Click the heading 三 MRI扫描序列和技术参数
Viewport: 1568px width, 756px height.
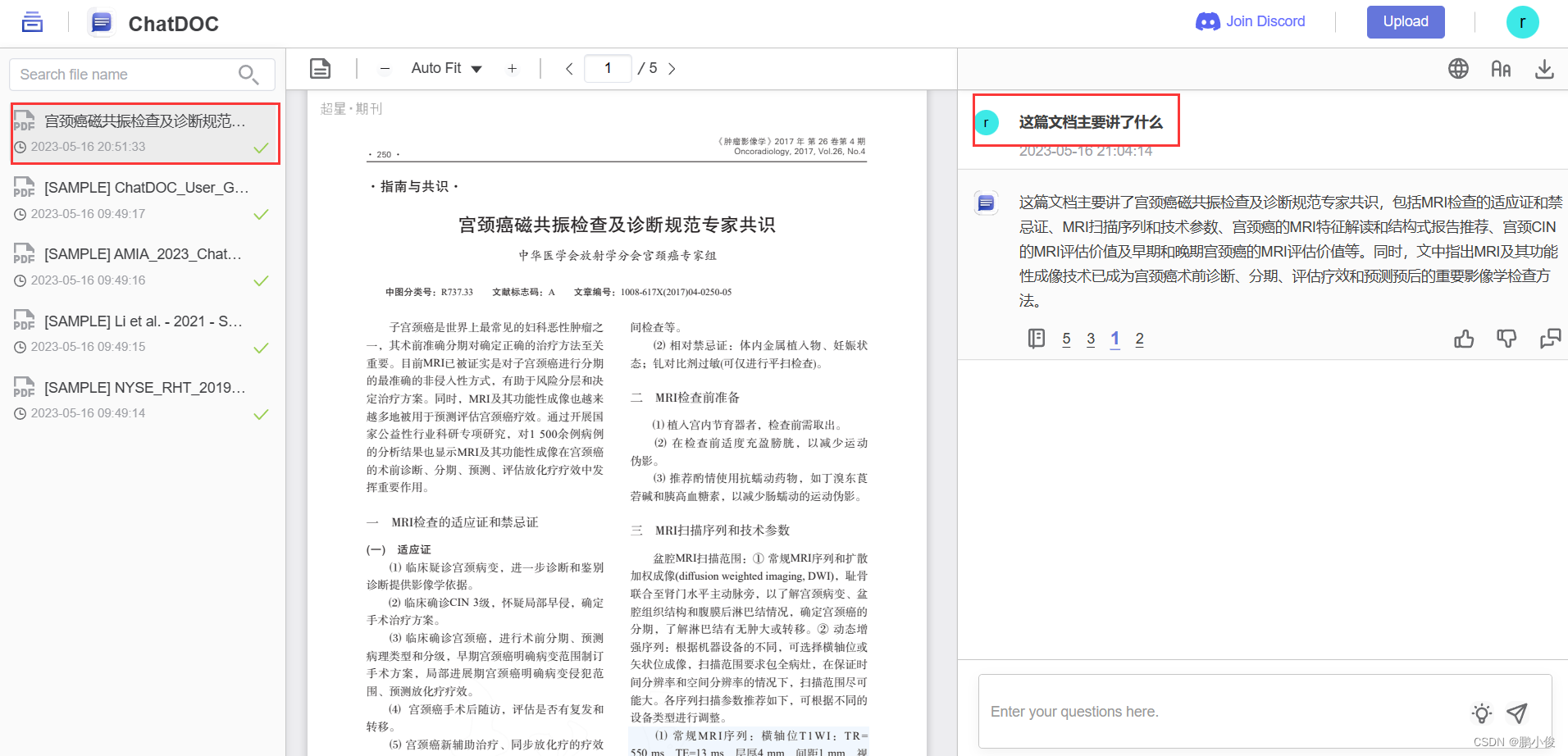pyautogui.click(x=710, y=531)
